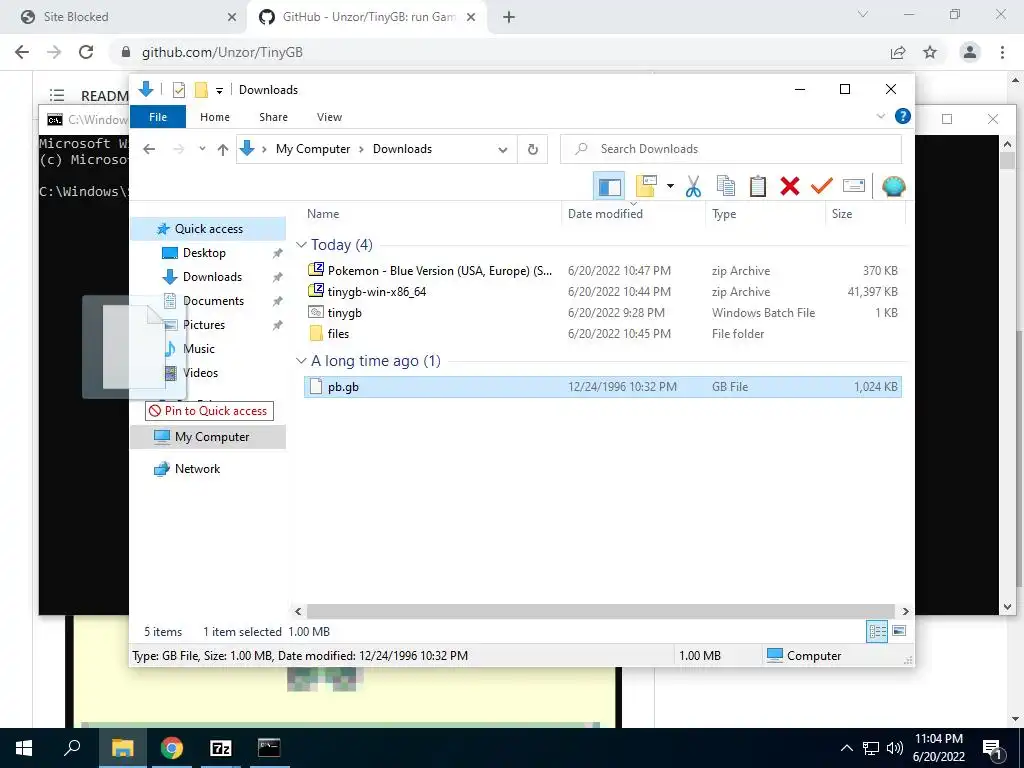
Task: Click the Cut scissors icon
Action: tap(693, 187)
